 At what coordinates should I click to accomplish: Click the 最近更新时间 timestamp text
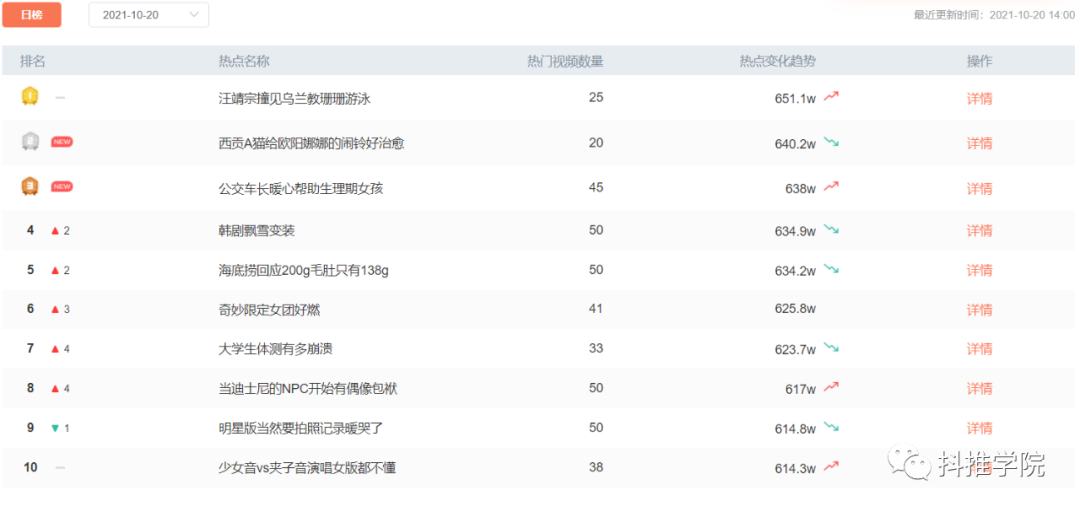coord(994,15)
